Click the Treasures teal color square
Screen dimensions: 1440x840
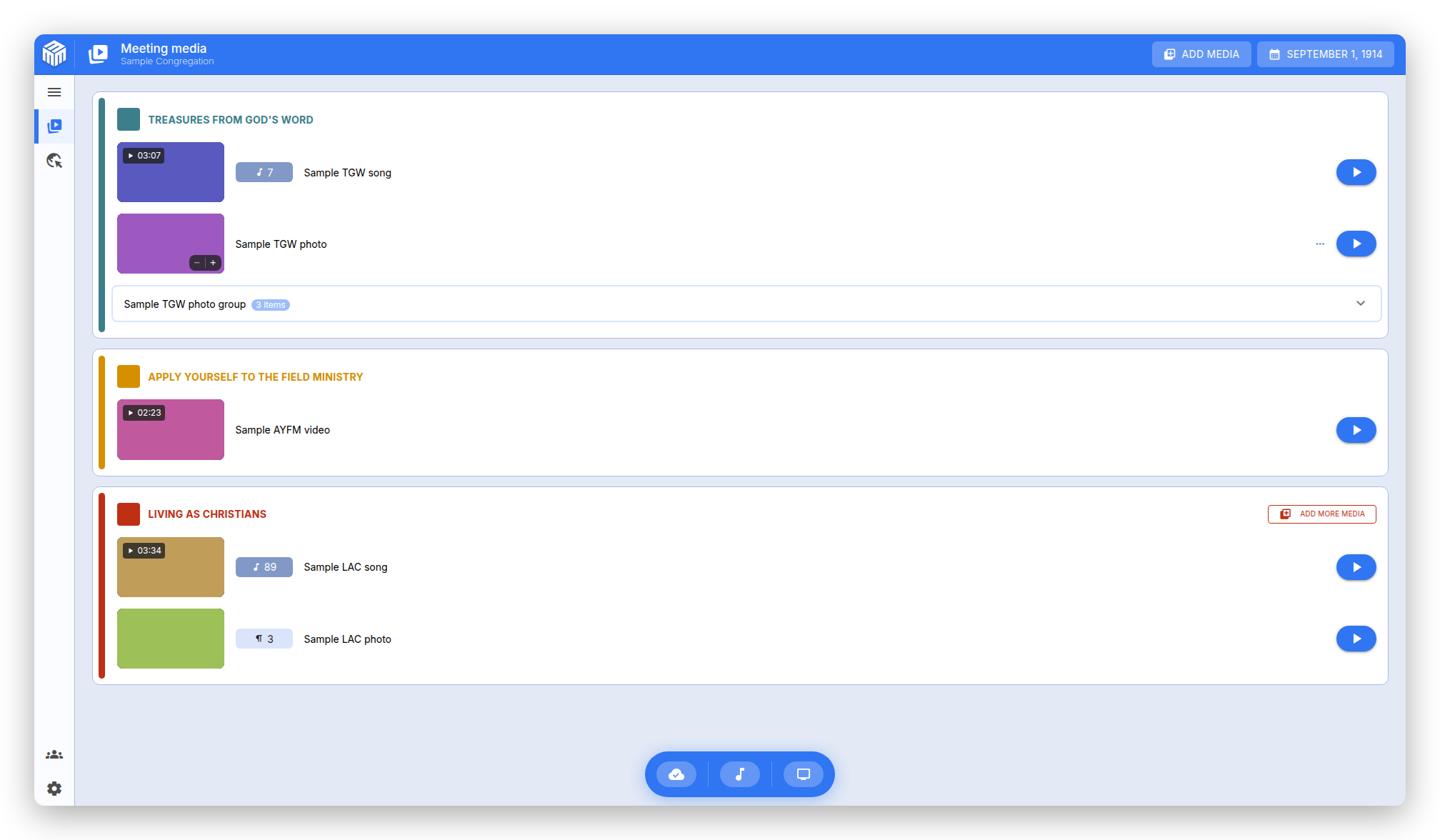tap(129, 119)
